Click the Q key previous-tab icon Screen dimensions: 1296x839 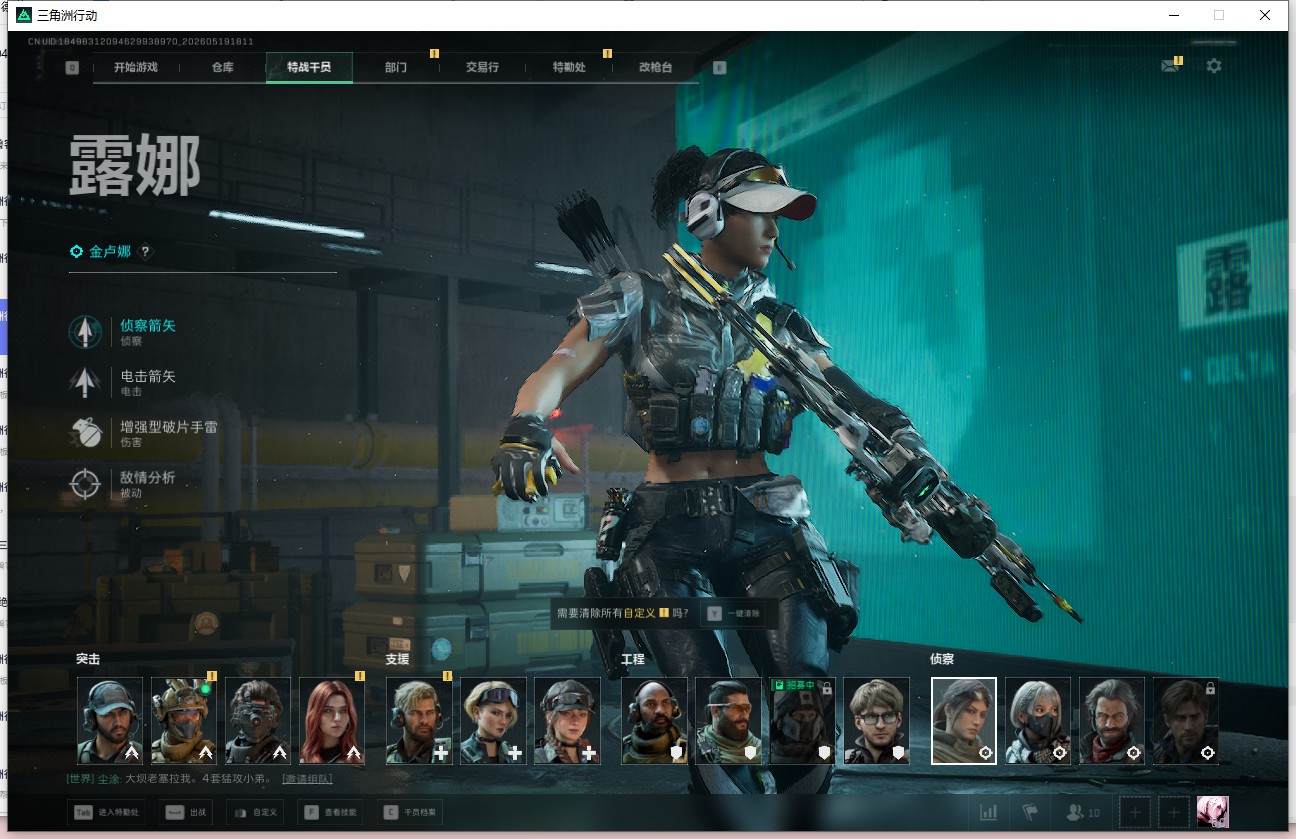[x=72, y=68]
